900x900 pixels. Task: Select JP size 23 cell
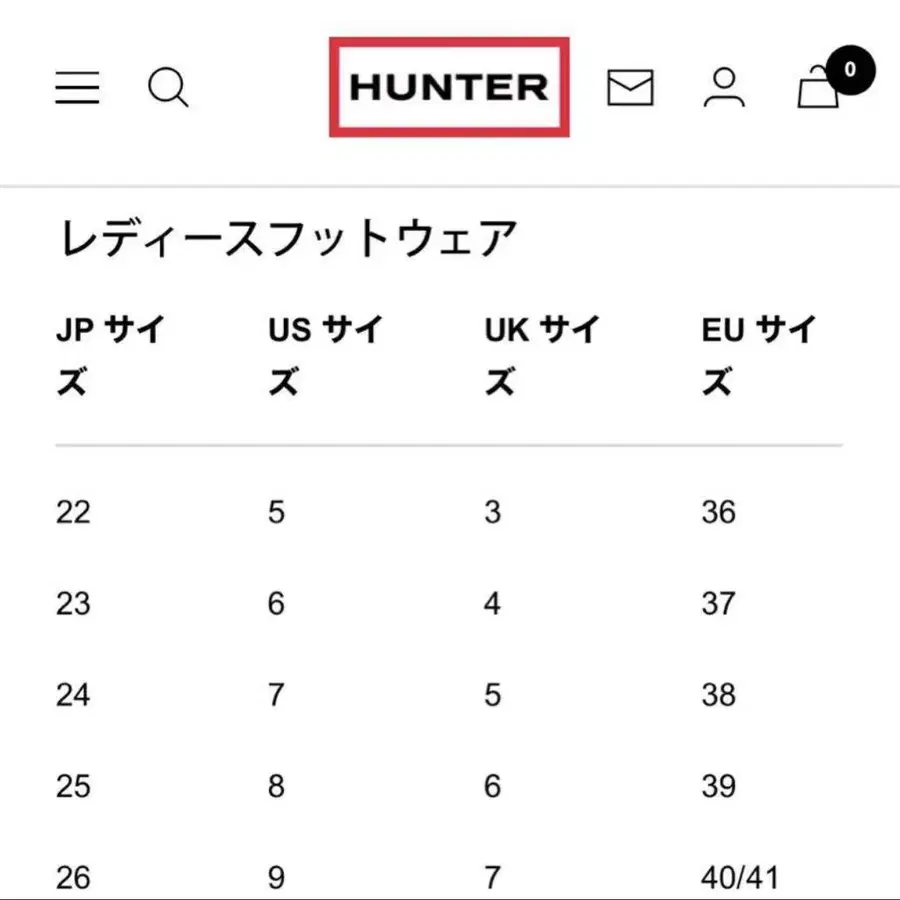tap(73, 604)
